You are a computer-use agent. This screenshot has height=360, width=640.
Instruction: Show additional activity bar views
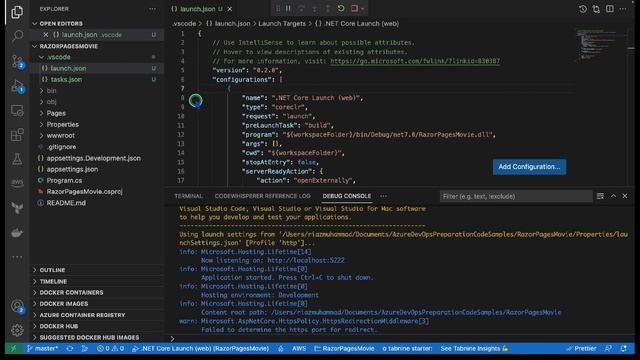17,257
